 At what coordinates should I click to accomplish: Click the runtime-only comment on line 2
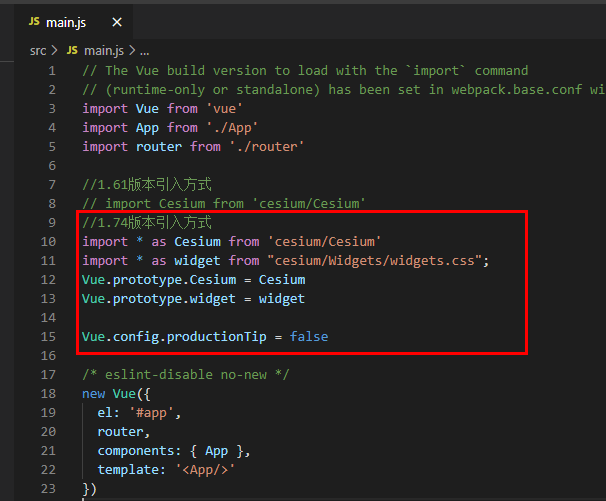tap(344, 90)
